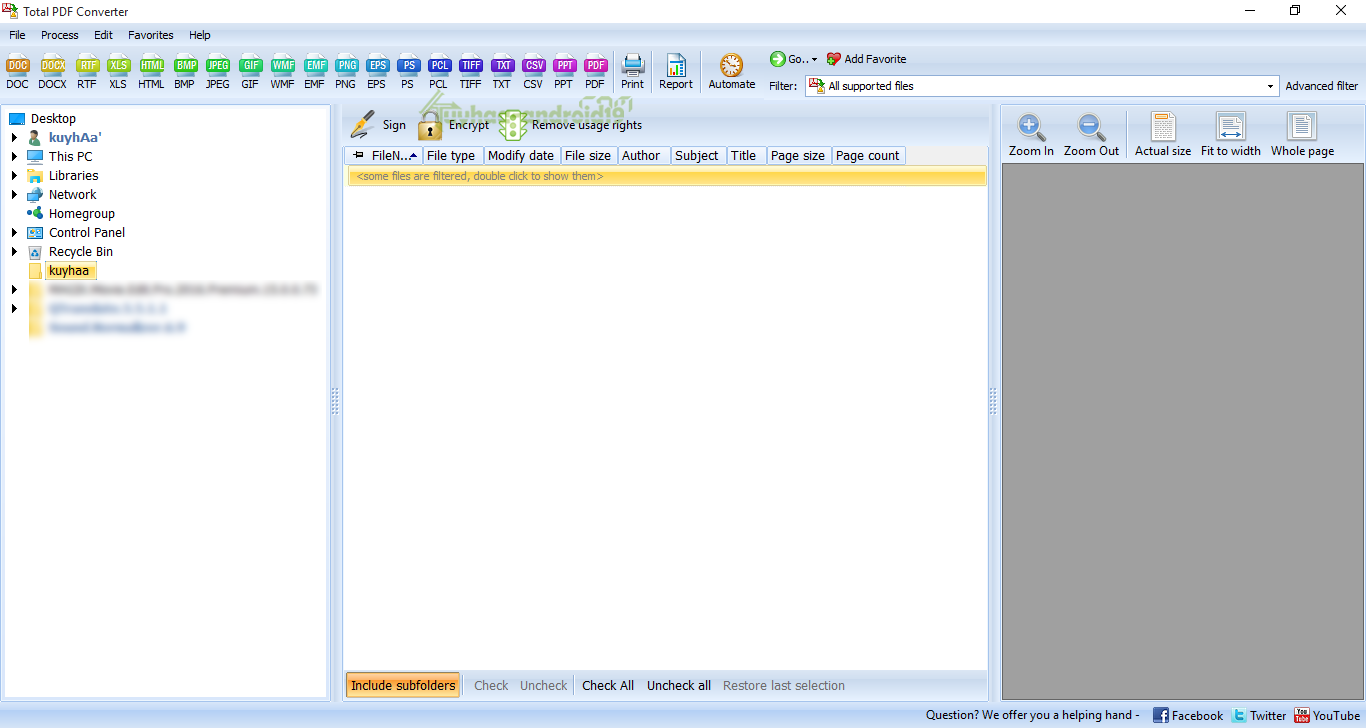Expand the kuyhAa' user folder
Viewport: 1366px width, 728px height.
coord(15,137)
